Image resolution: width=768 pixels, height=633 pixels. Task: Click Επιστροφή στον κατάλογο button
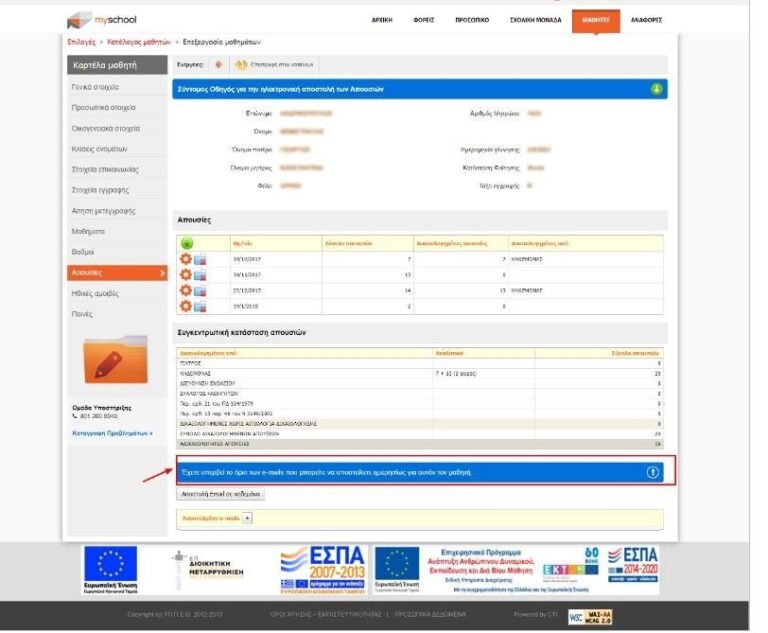tap(274, 64)
